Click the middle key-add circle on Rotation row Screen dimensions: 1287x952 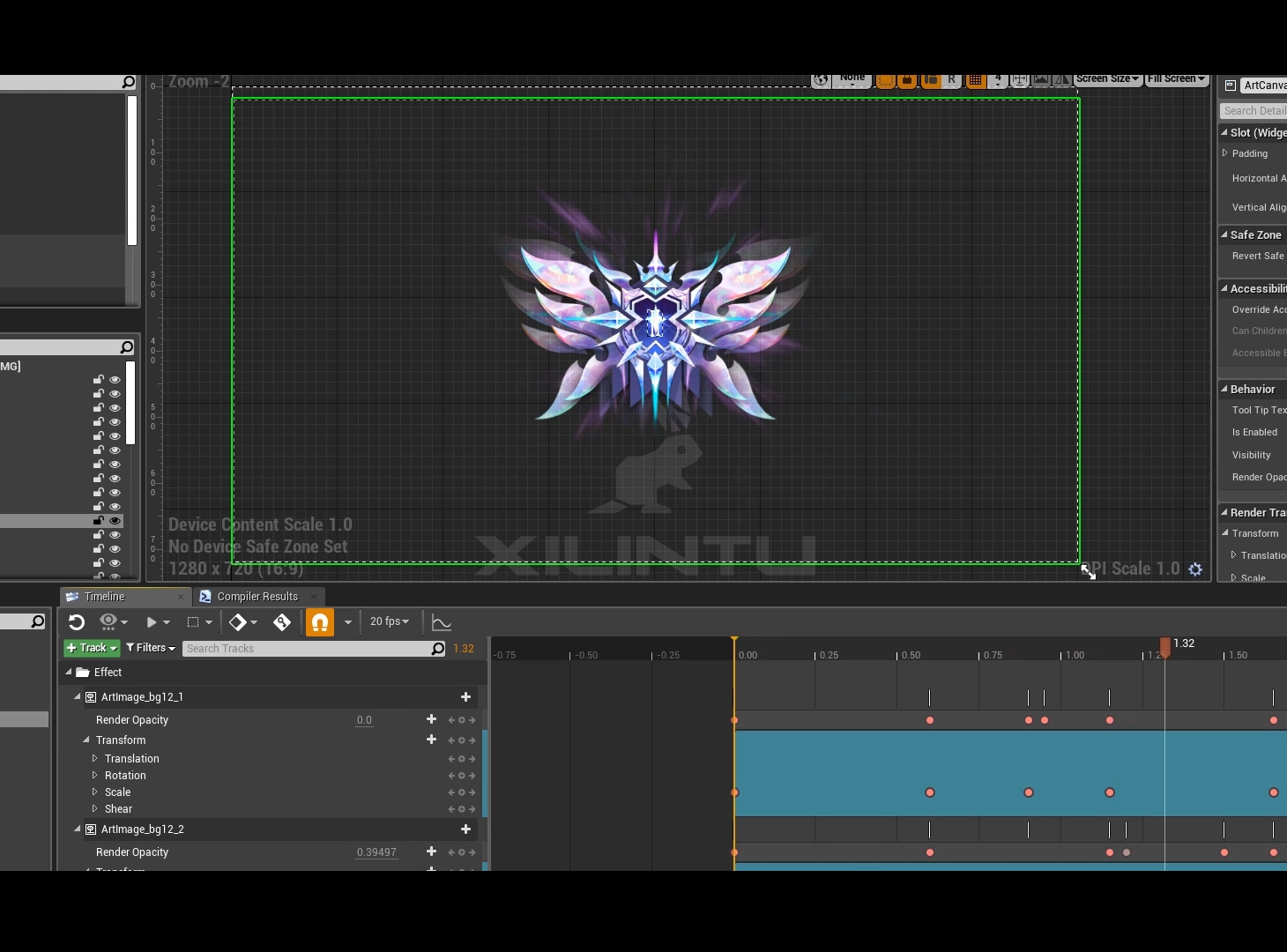(462, 776)
